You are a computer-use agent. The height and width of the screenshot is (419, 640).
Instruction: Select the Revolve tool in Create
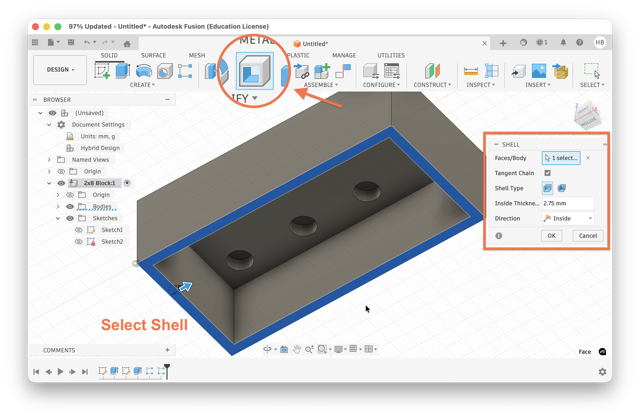pyautogui.click(x=144, y=71)
